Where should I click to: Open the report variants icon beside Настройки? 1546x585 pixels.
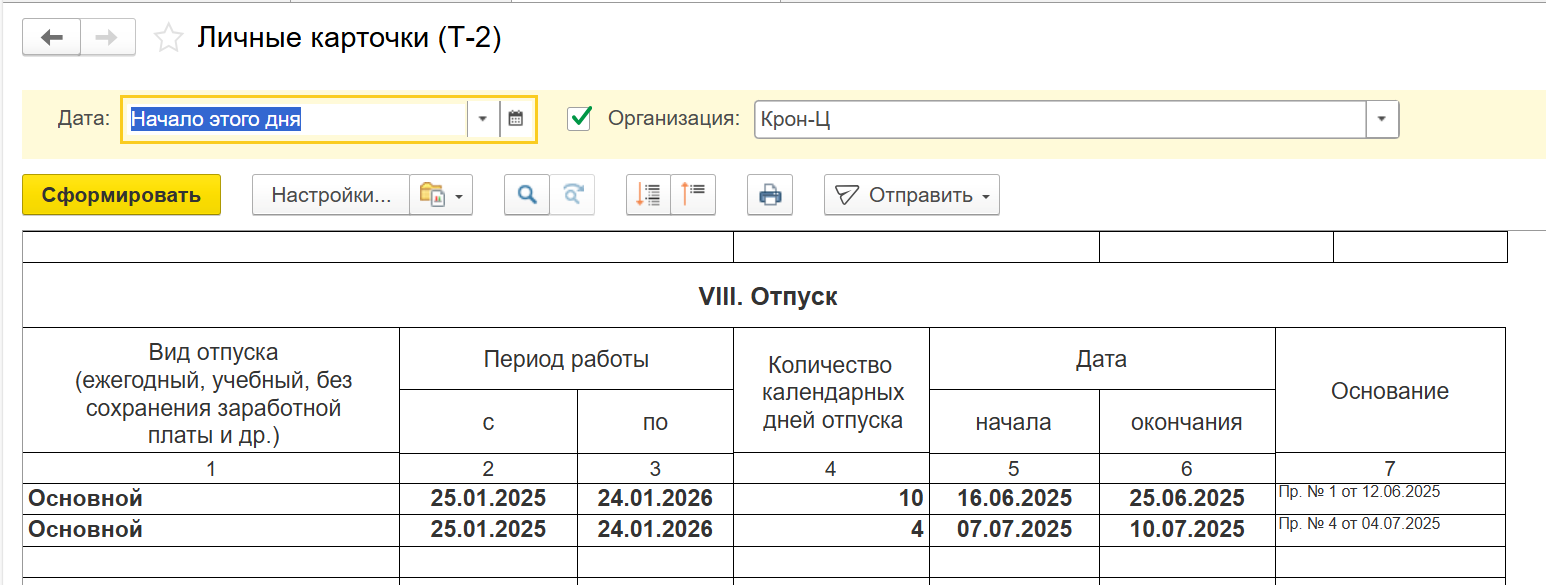point(441,195)
